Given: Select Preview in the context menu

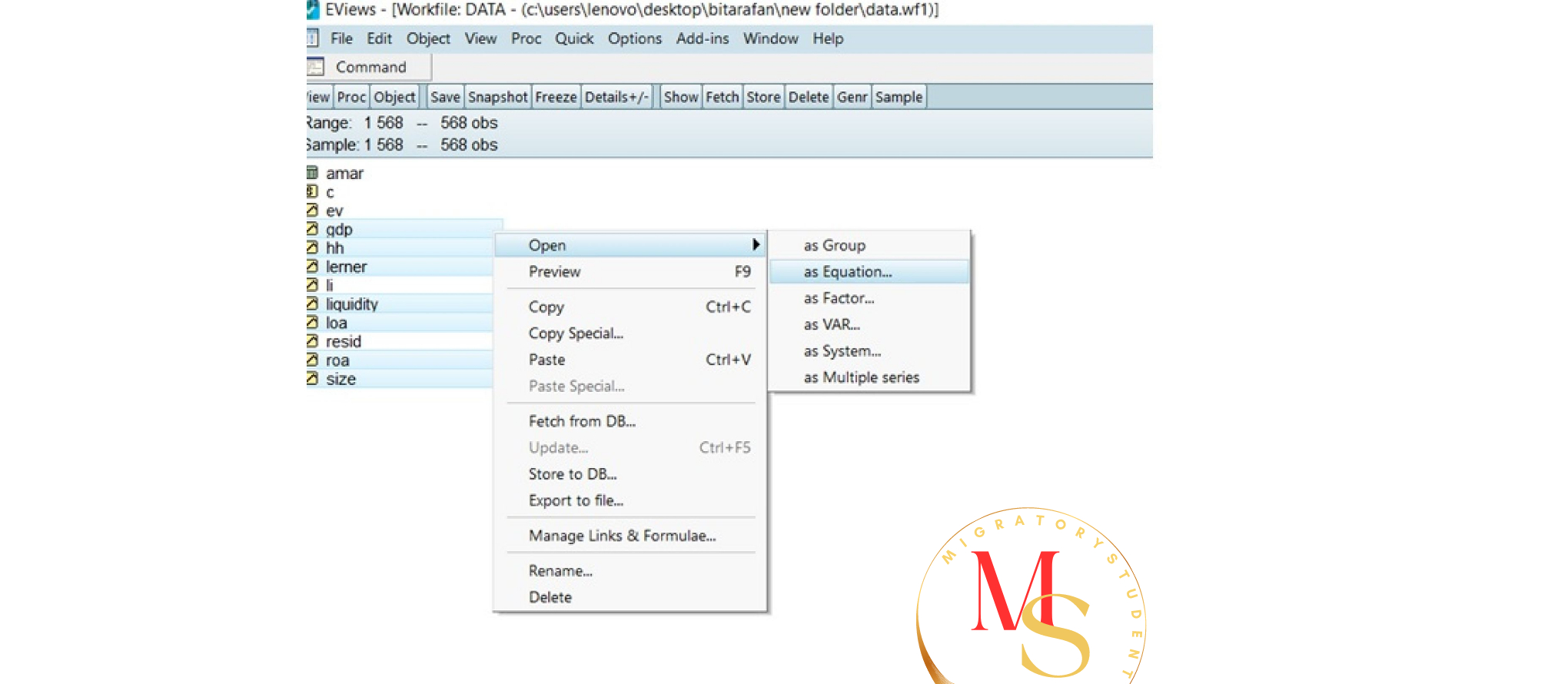Looking at the screenshot, I should tap(630, 271).
